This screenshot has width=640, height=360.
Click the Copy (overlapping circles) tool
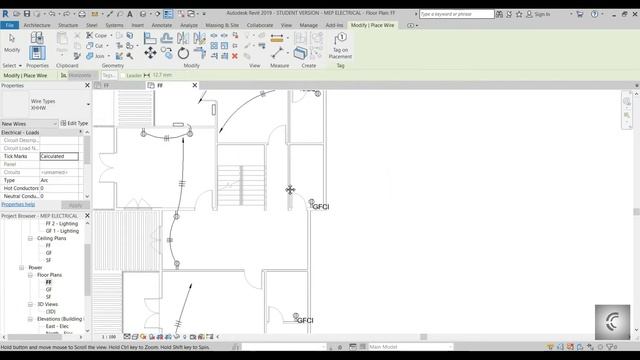coord(167,53)
